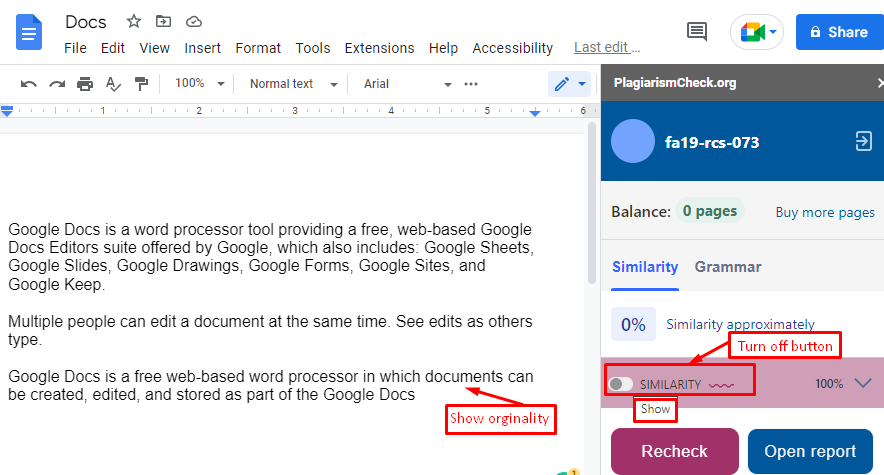Image resolution: width=884 pixels, height=475 pixels.
Task: Open the Insert menu
Action: click(202, 48)
